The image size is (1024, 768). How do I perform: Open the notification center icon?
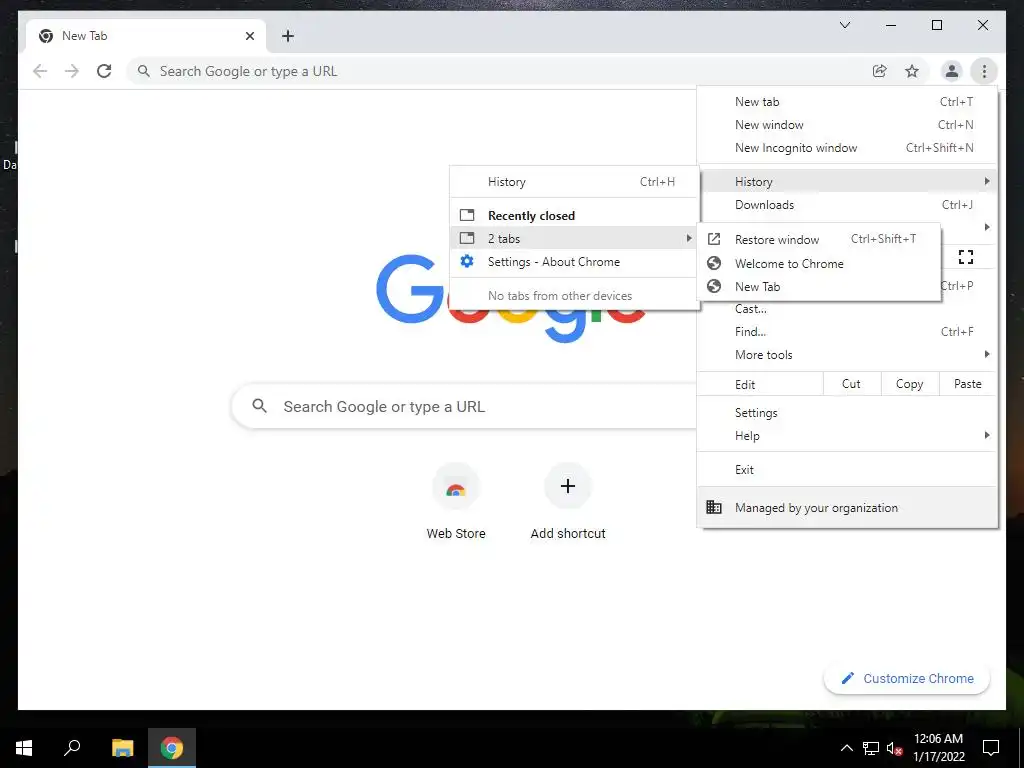point(991,748)
